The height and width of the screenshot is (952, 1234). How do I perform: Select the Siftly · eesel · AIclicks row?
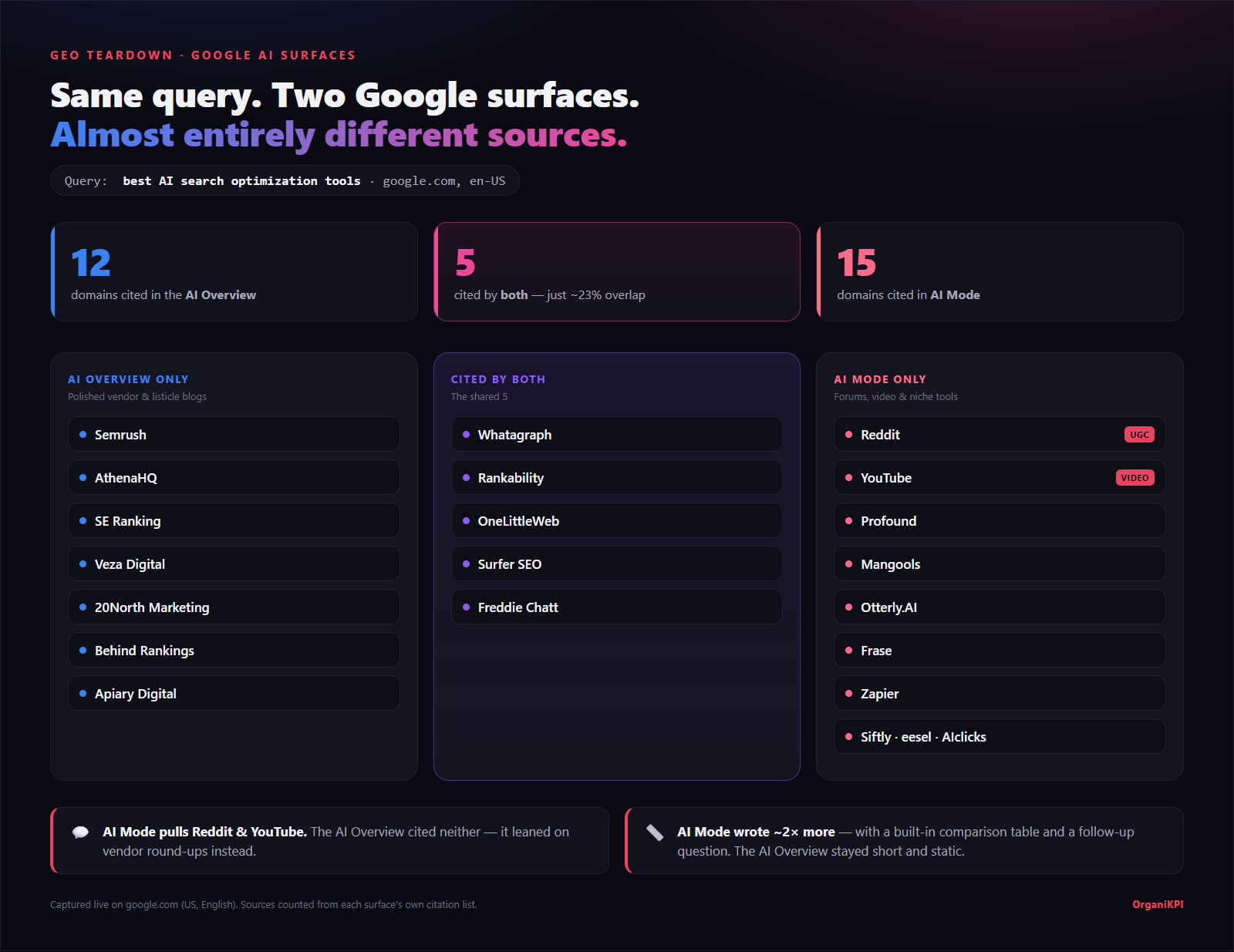[1000, 737]
